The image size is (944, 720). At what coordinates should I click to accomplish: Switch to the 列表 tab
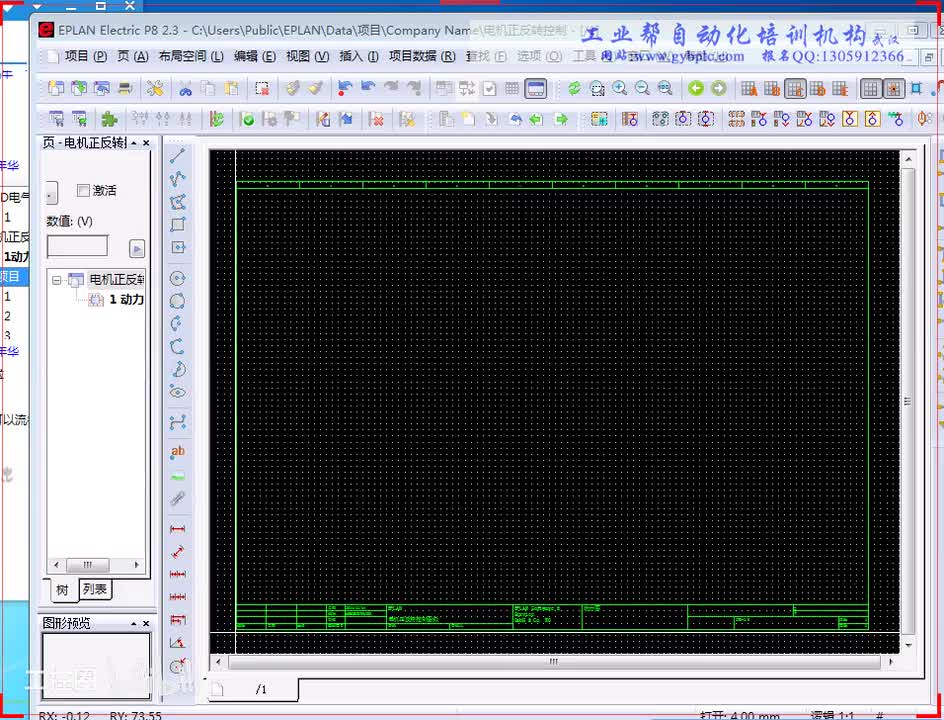pos(95,590)
